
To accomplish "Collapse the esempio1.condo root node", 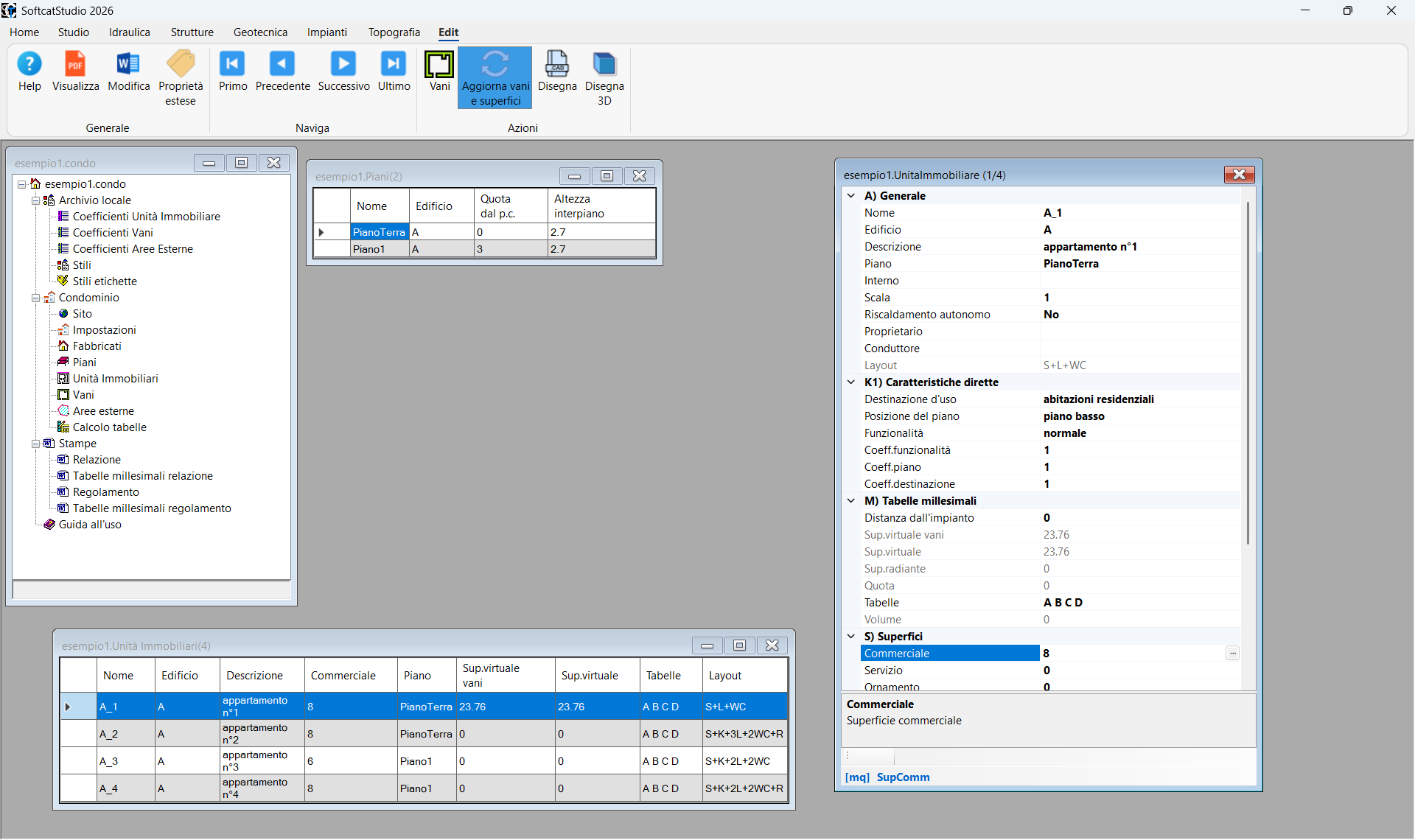I will coord(22,184).
